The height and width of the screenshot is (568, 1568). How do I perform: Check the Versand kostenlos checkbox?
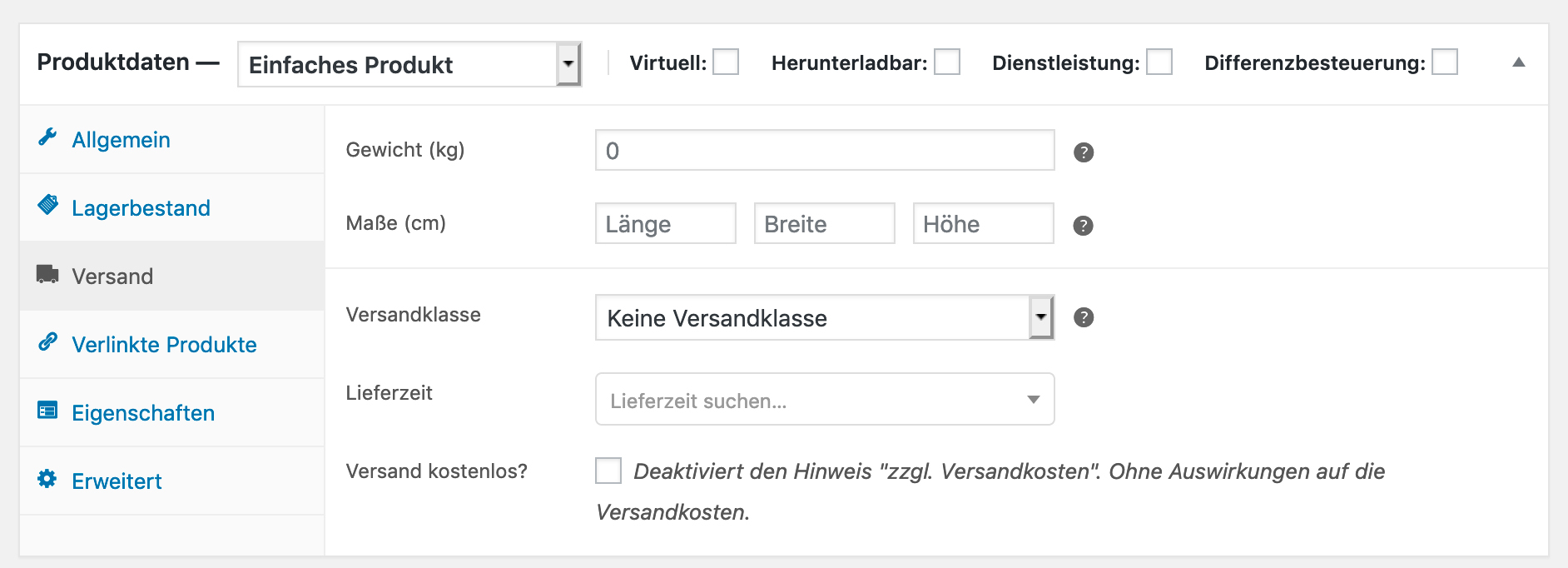point(608,471)
